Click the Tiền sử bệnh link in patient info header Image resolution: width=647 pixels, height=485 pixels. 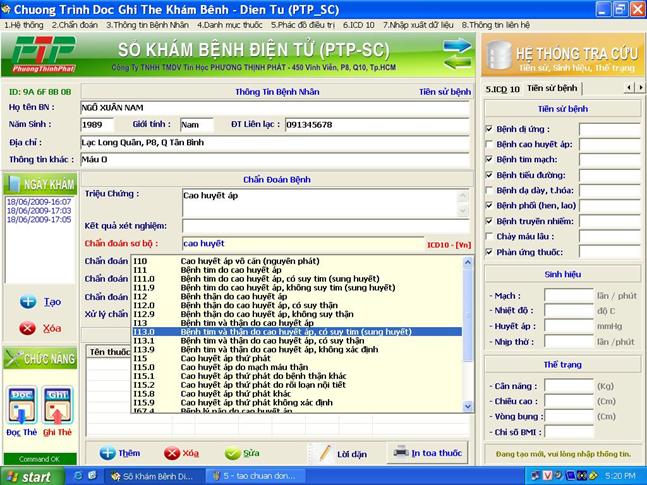(x=443, y=91)
